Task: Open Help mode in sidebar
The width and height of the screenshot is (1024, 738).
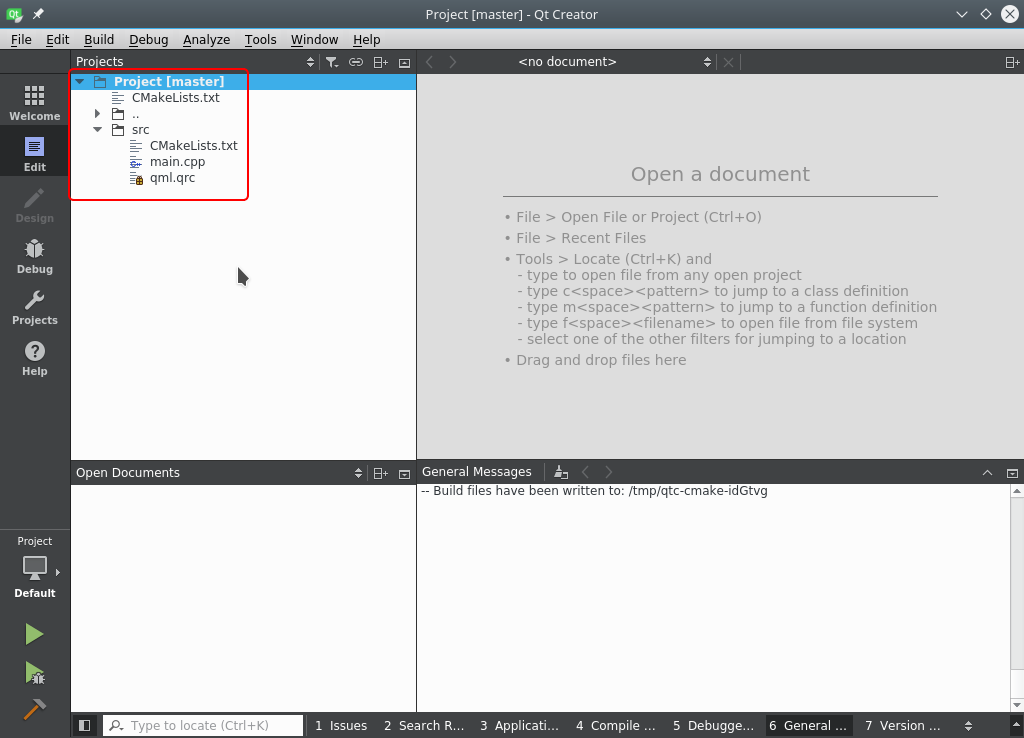Action: coord(35,358)
